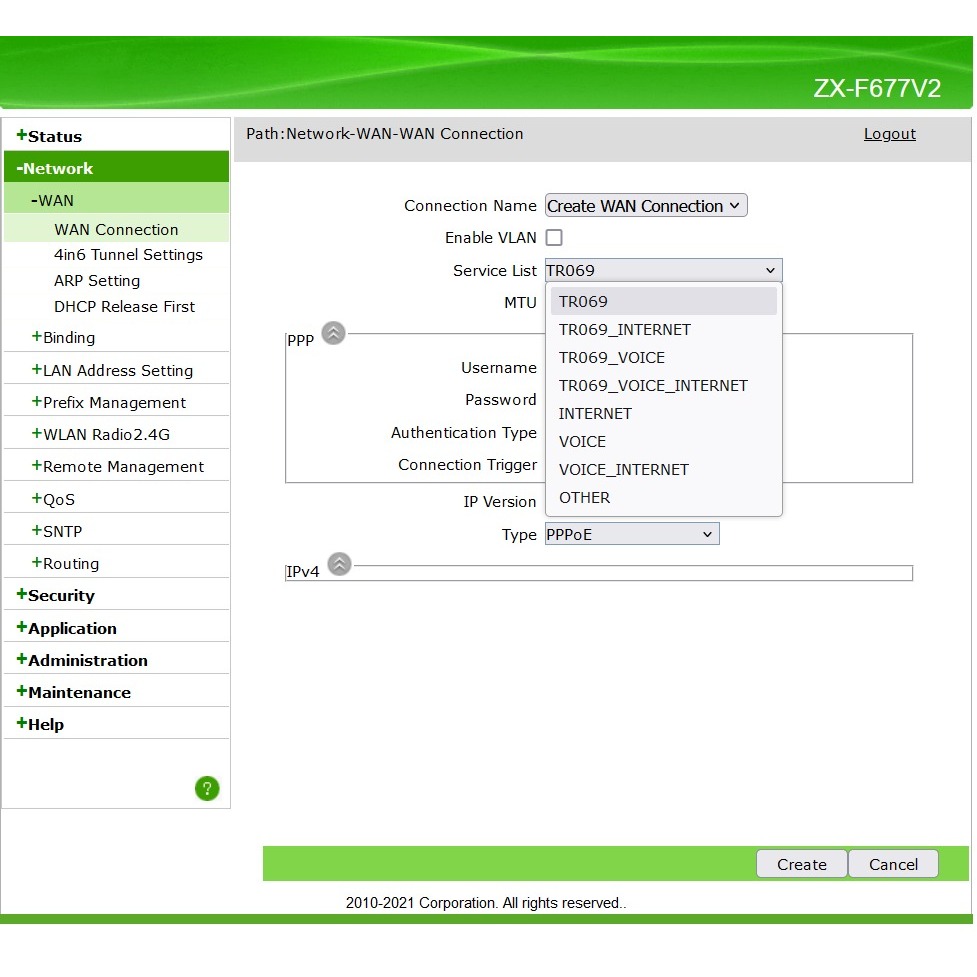The height and width of the screenshot is (977, 977).
Task: Enable the VLAN checkbox
Action: pos(554,238)
